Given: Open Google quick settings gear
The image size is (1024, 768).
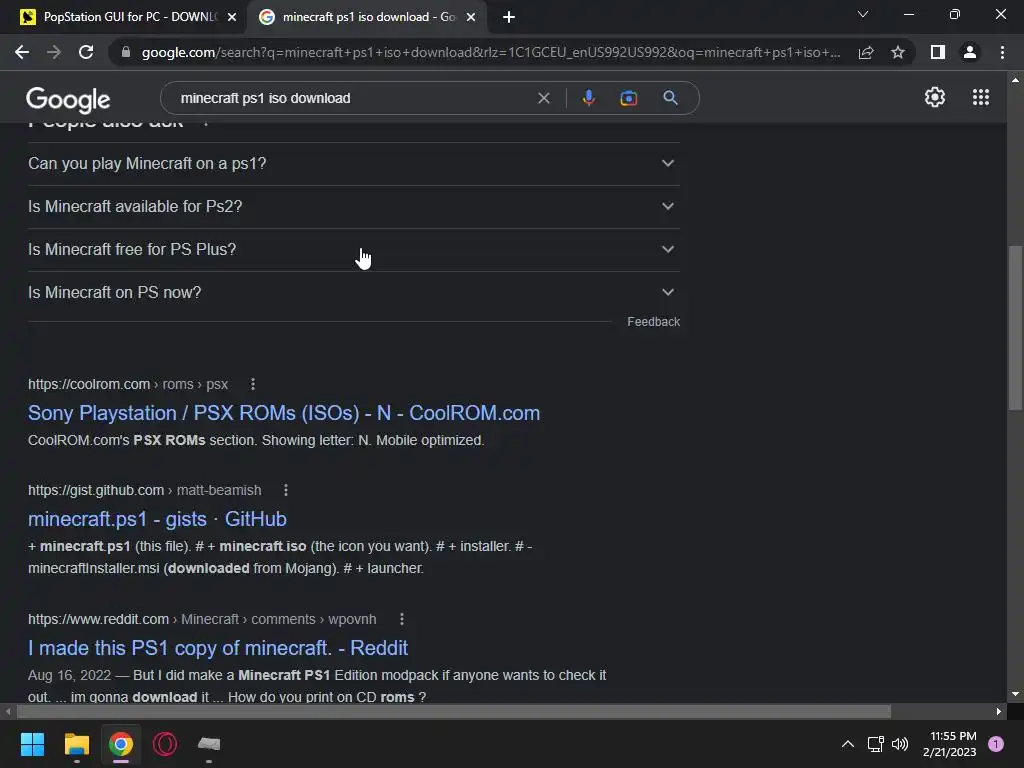Looking at the screenshot, I should (x=935, y=97).
